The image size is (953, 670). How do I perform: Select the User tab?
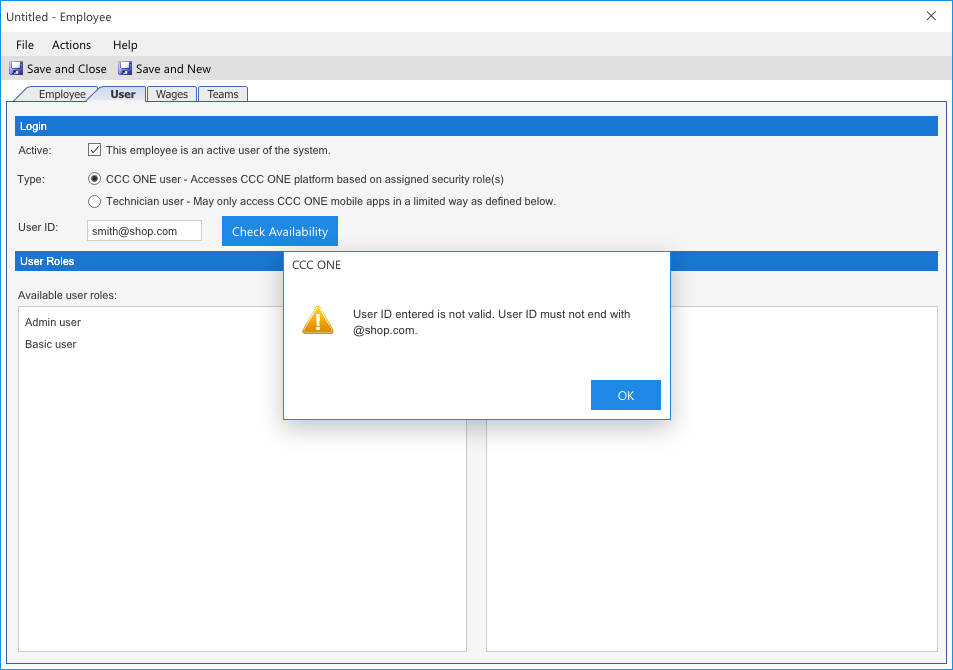coord(122,94)
